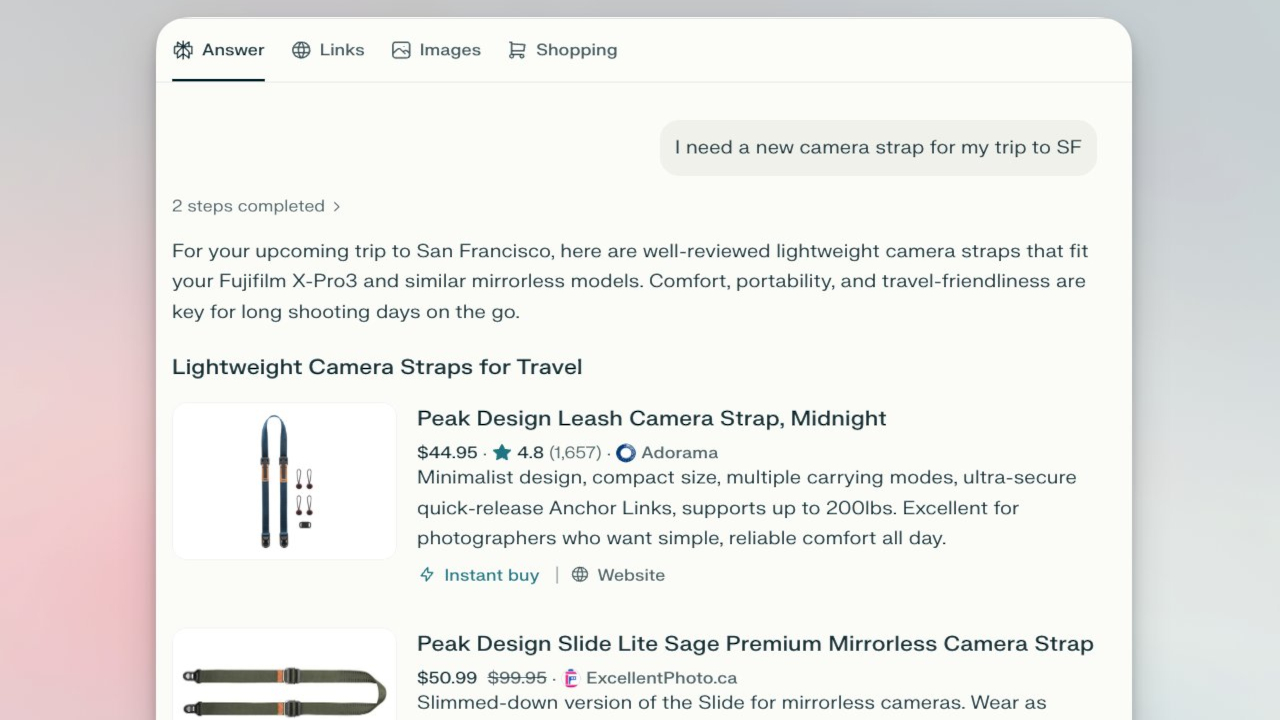Click the star rating icon for Leash strap

coord(502,453)
